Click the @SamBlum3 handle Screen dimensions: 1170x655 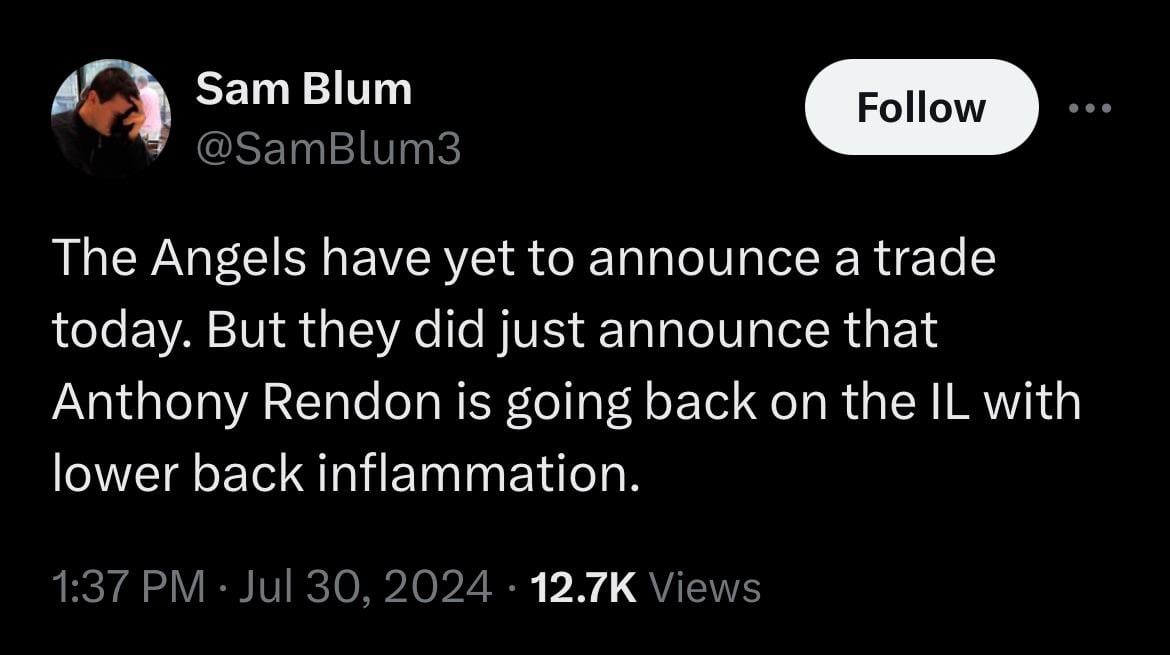click(328, 147)
